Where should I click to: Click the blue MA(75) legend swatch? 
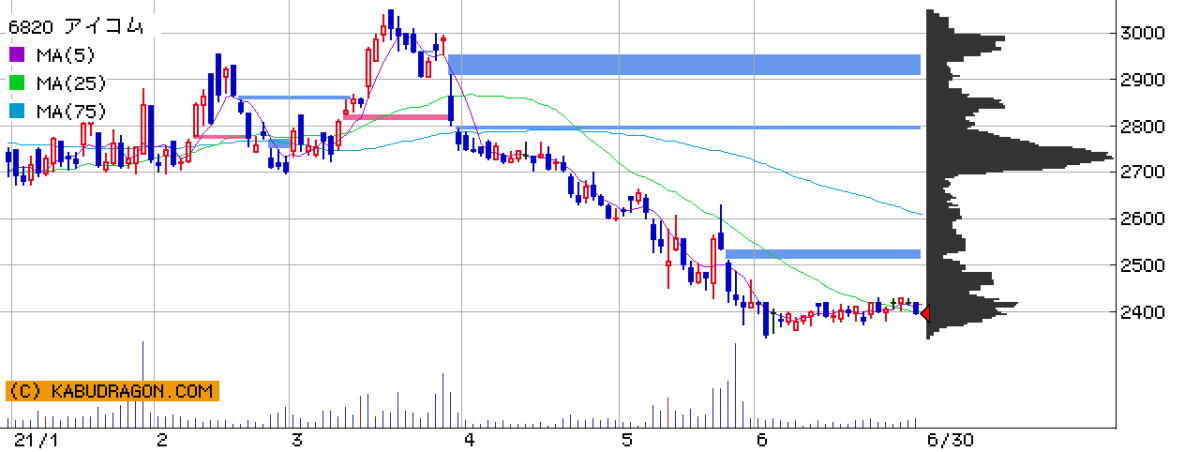pos(15,110)
